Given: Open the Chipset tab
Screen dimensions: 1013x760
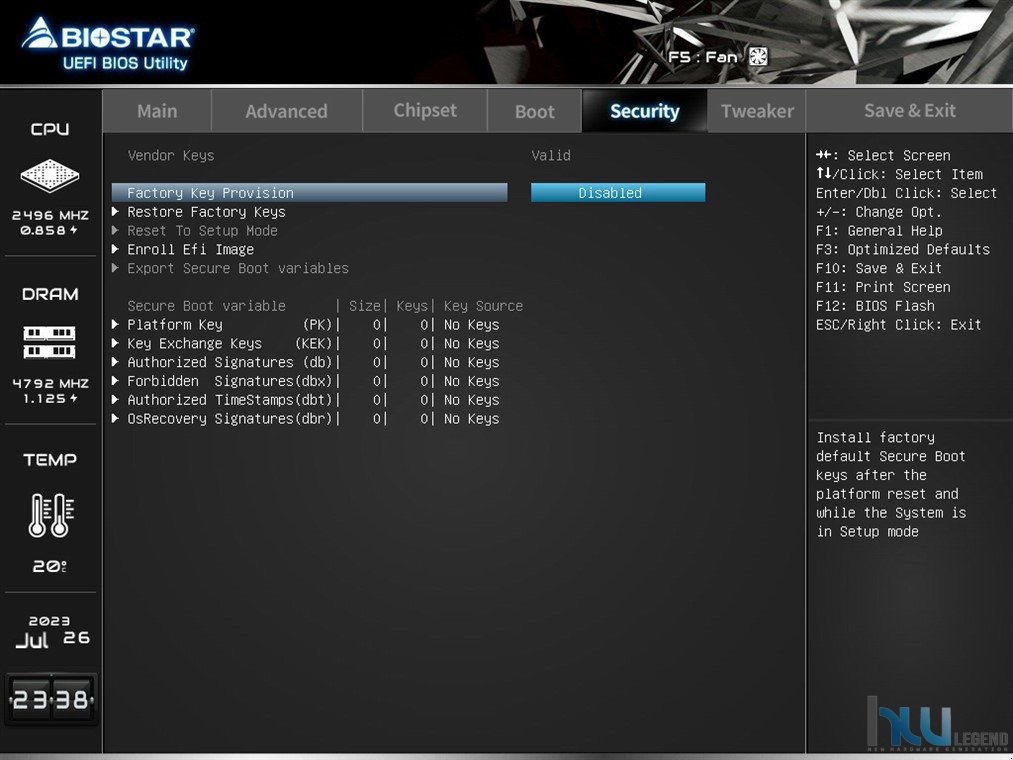Looking at the screenshot, I should (425, 111).
